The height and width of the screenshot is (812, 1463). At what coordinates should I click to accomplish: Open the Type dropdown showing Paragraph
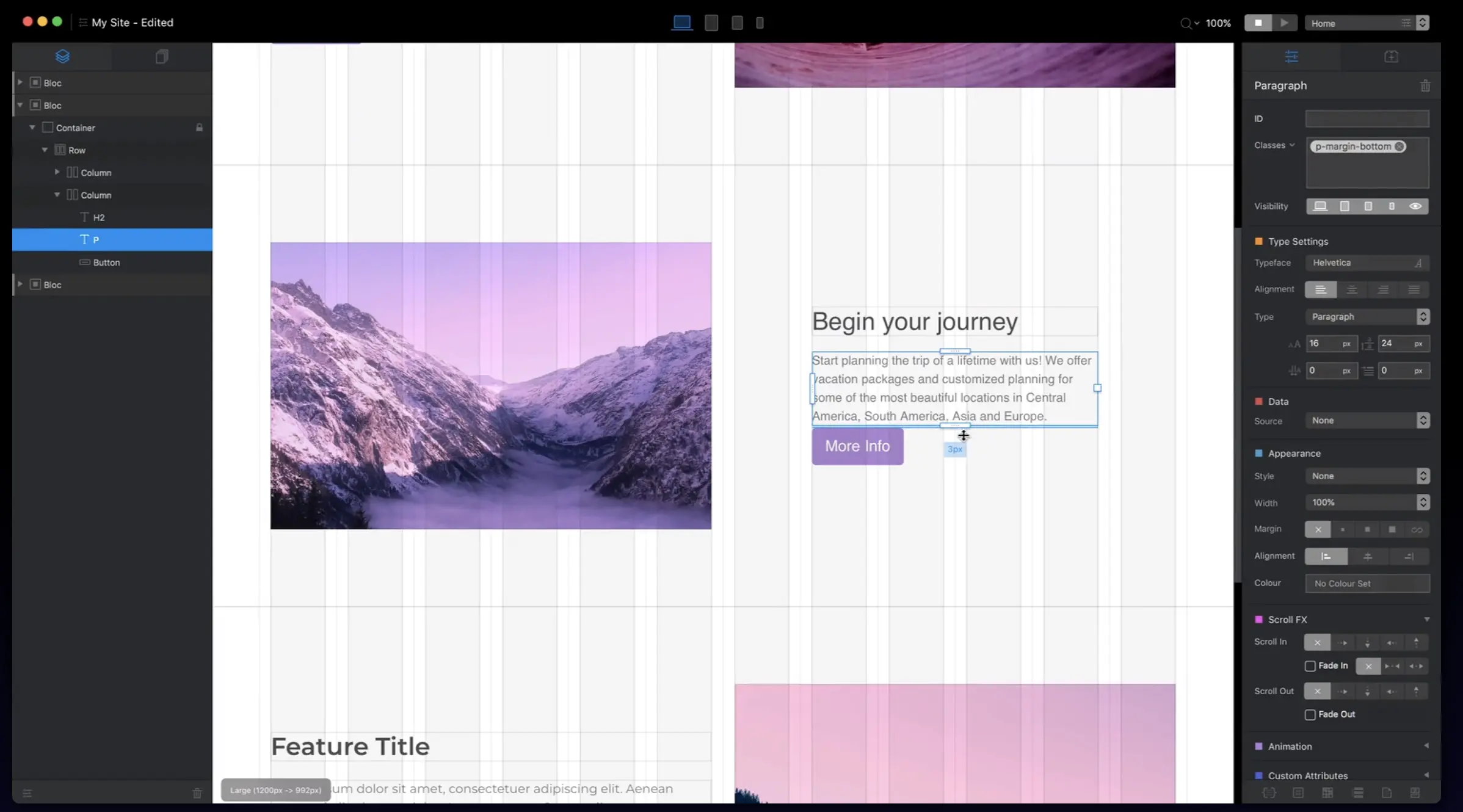(x=1367, y=317)
